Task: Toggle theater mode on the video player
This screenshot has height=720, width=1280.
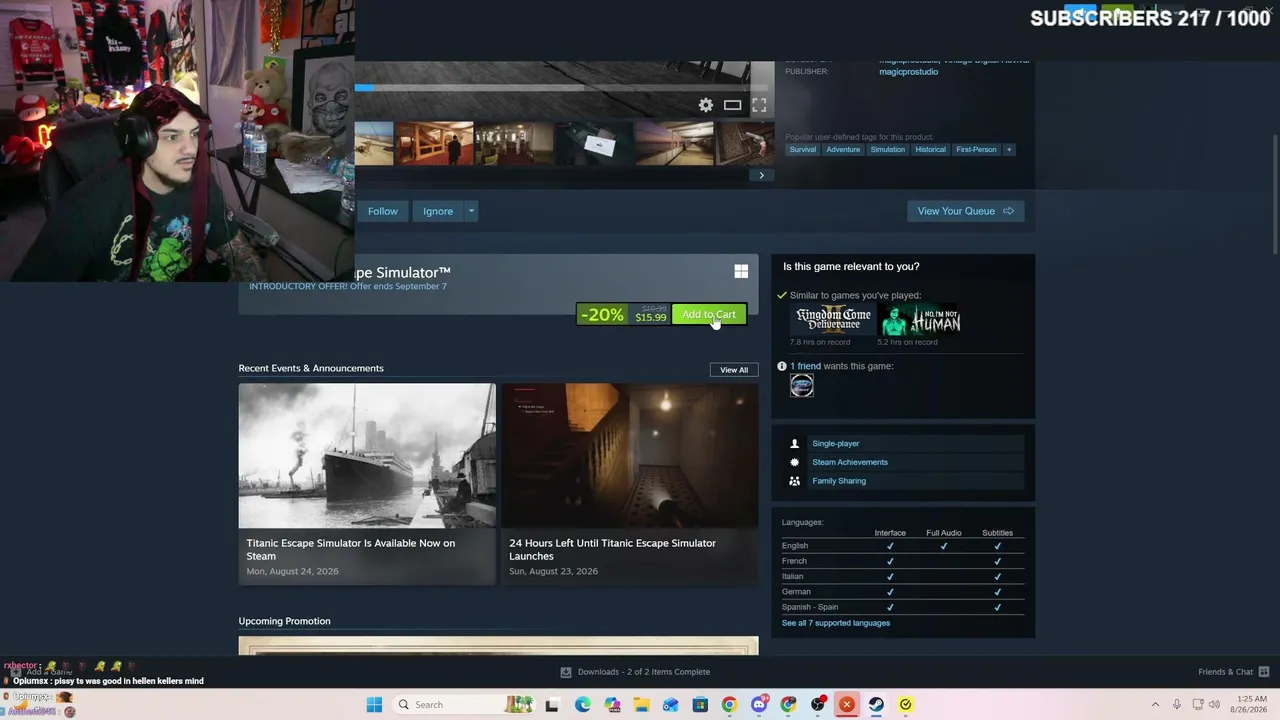Action: tap(733, 105)
